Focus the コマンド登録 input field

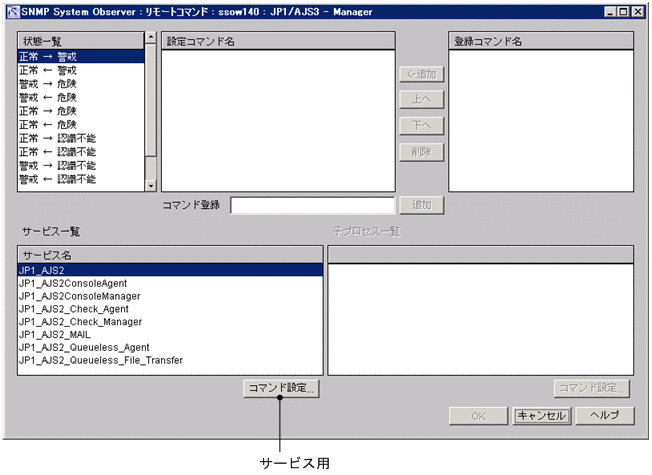click(312, 205)
